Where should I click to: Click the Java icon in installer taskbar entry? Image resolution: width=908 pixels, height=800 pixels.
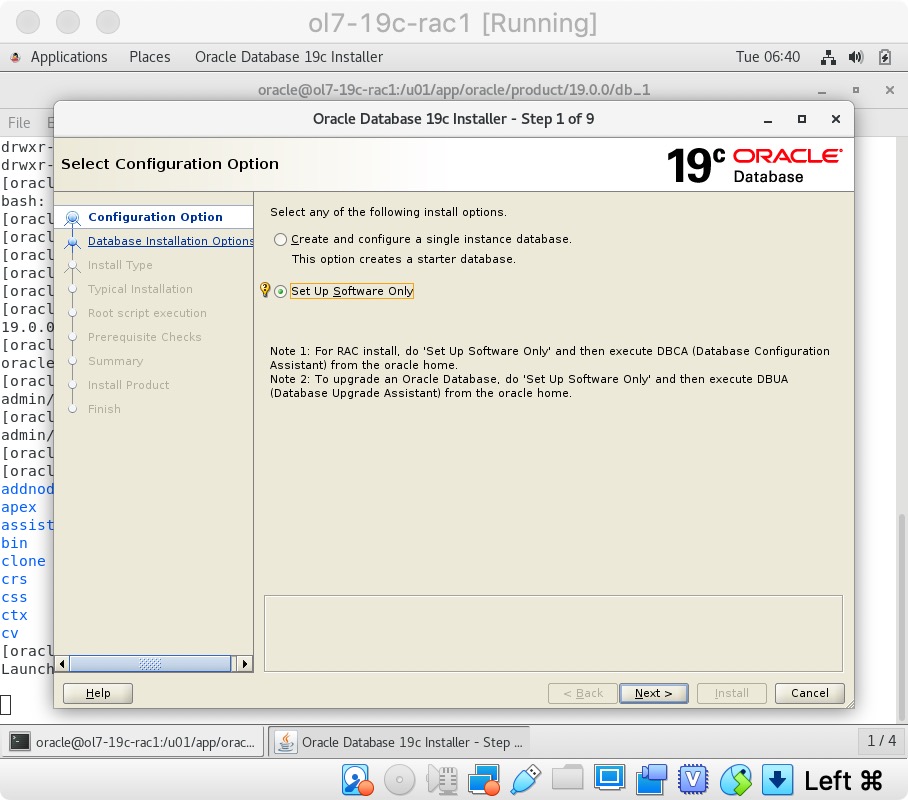(285, 741)
